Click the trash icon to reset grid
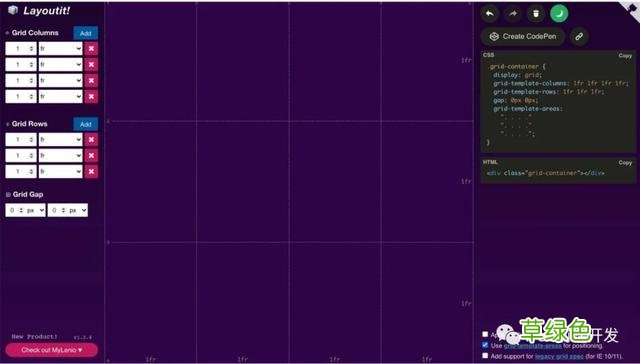This screenshot has width=640, height=364. pos(536,13)
